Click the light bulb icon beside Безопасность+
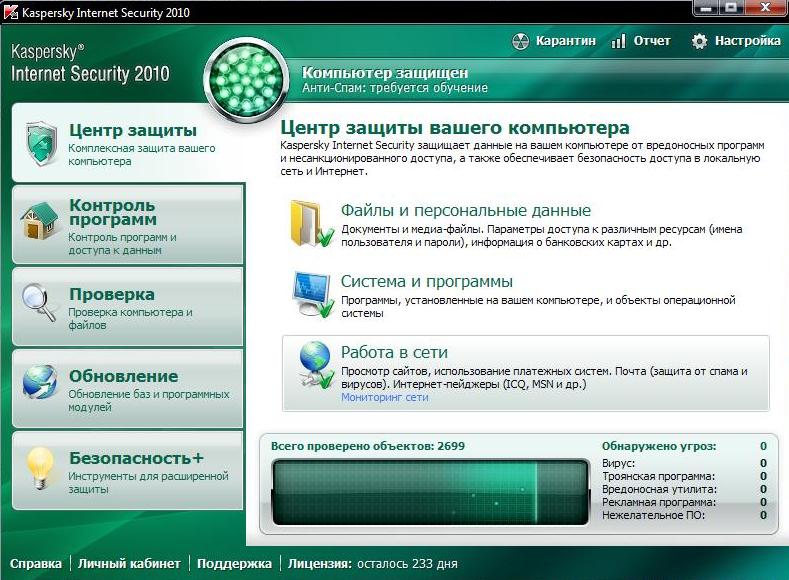Screen dimensions: 789x580 [x=40, y=468]
